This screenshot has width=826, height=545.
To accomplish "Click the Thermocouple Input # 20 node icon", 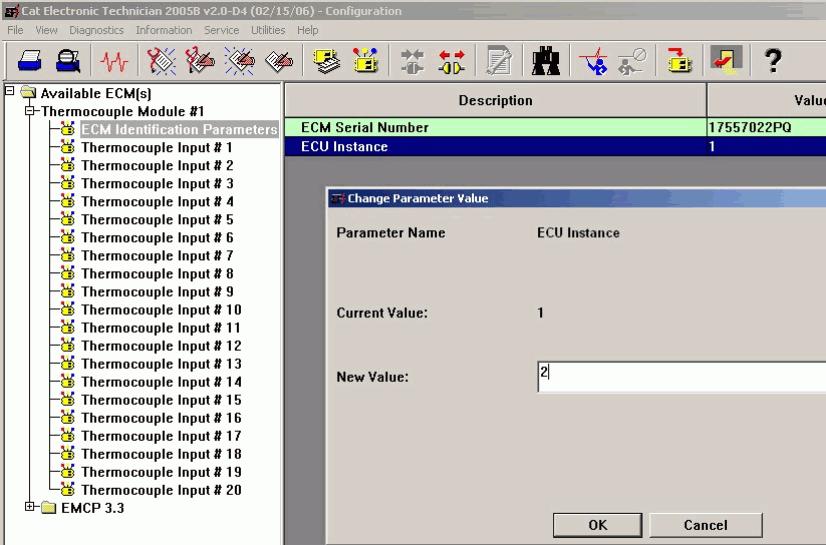I will coord(67,490).
